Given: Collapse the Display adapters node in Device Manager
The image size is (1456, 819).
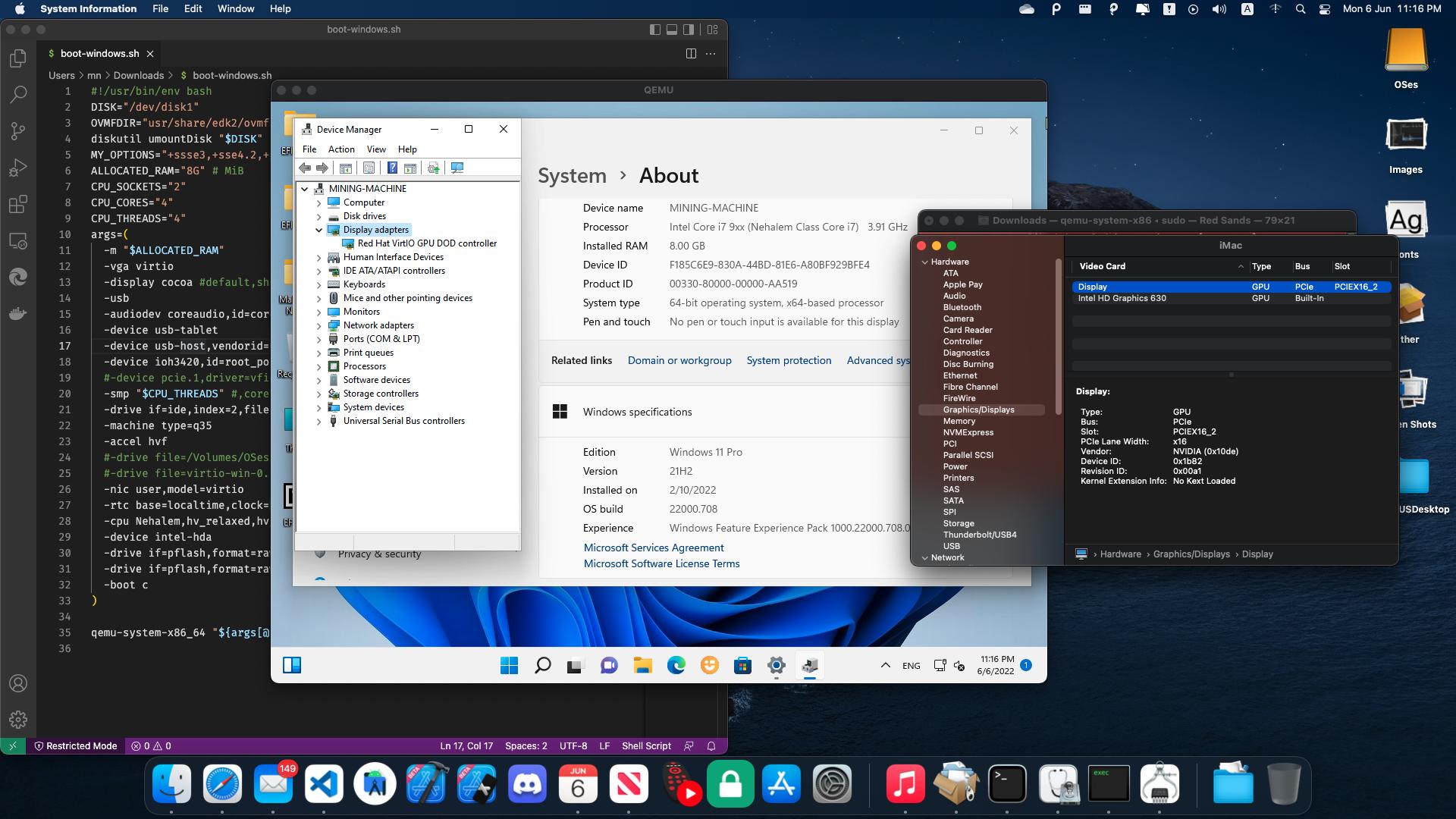Looking at the screenshot, I should click(x=318, y=230).
